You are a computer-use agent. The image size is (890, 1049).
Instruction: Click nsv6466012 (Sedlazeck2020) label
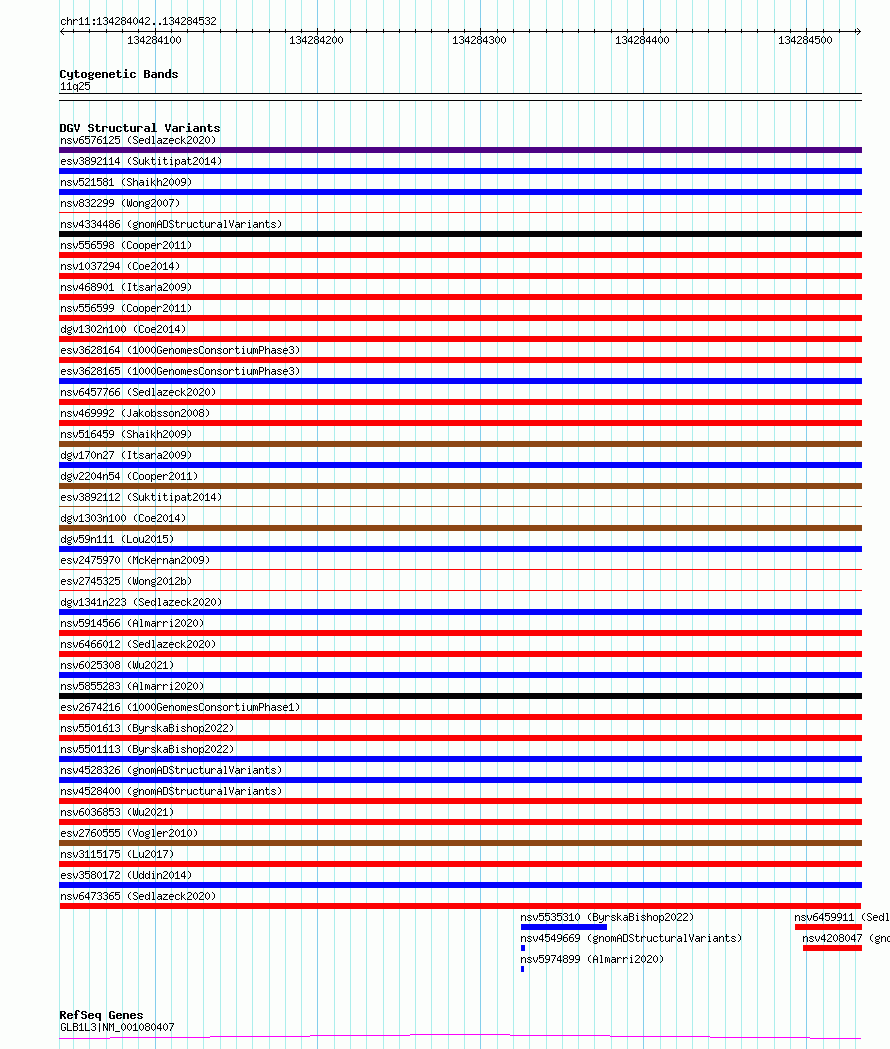138,644
